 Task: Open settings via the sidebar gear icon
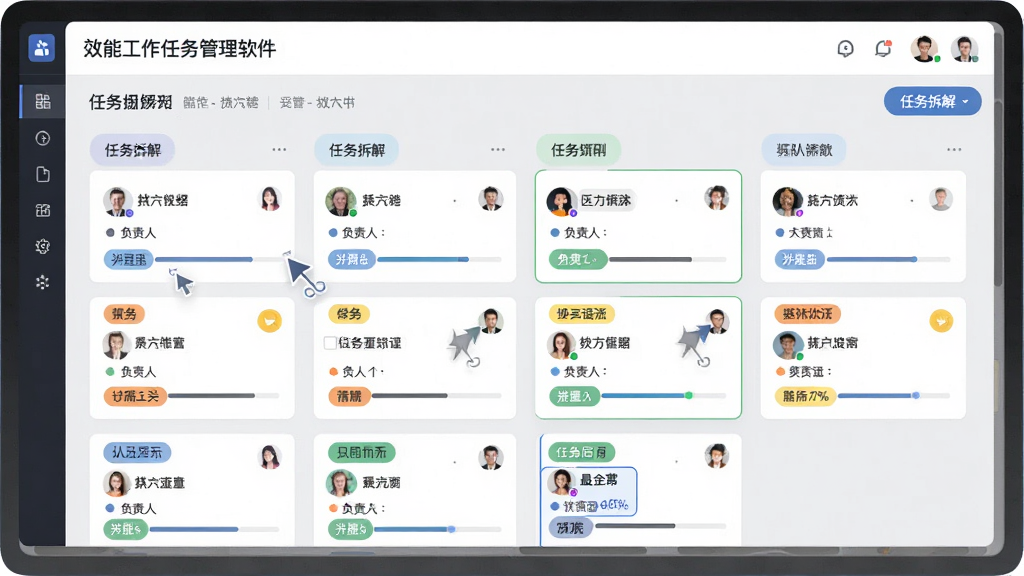coord(42,246)
